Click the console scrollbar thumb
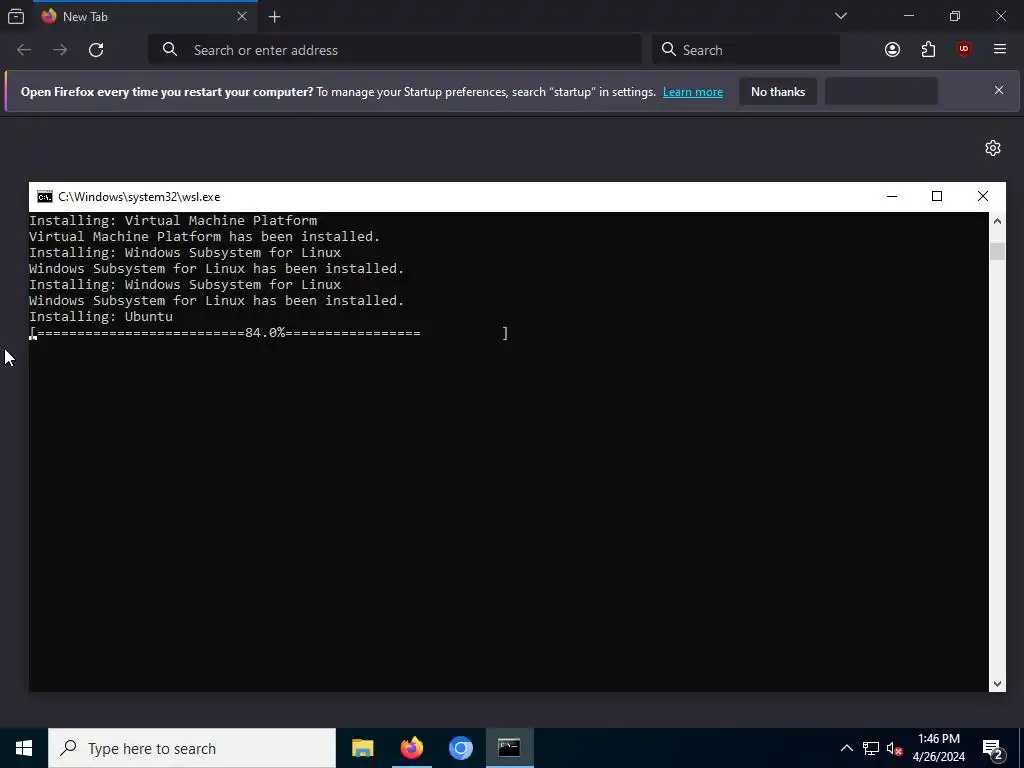1024x768 pixels. [997, 251]
